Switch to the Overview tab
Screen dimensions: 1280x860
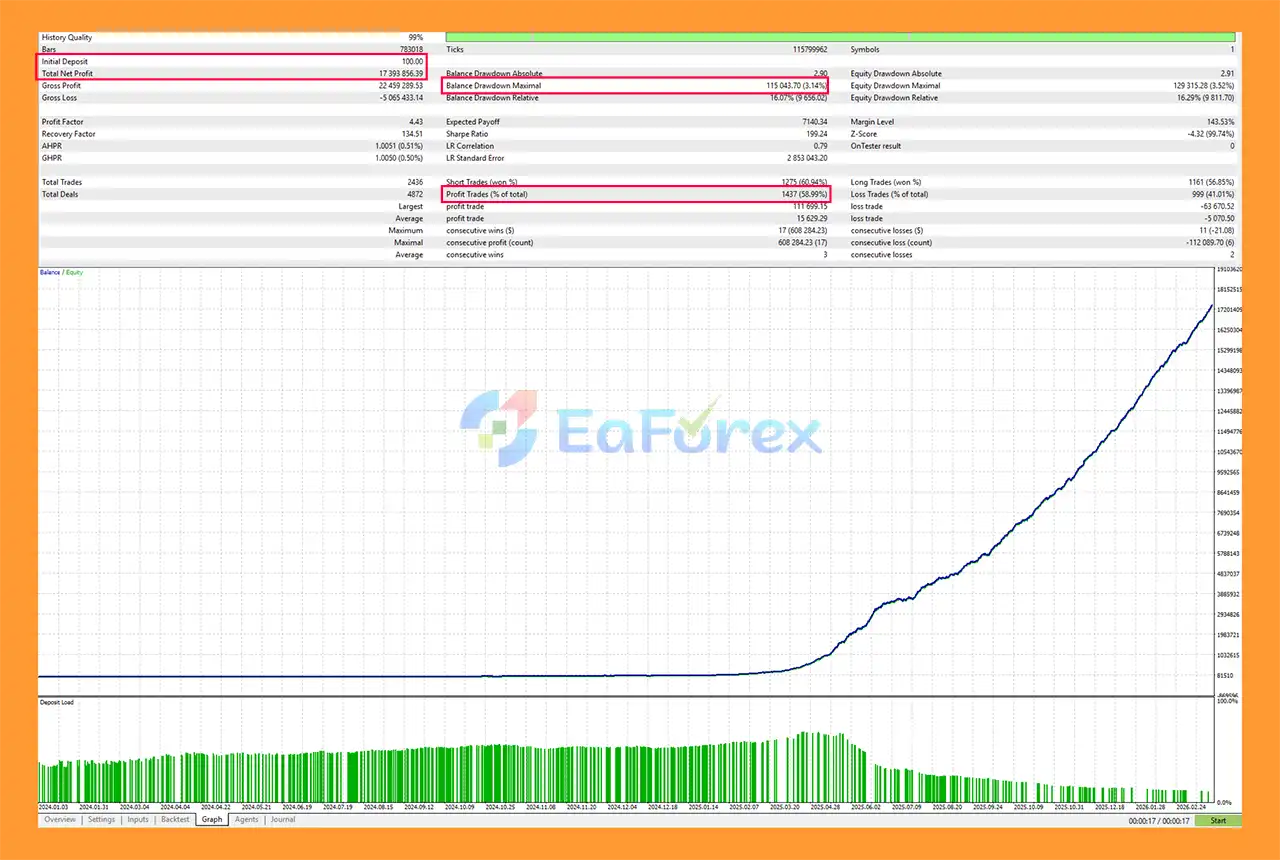click(x=59, y=819)
